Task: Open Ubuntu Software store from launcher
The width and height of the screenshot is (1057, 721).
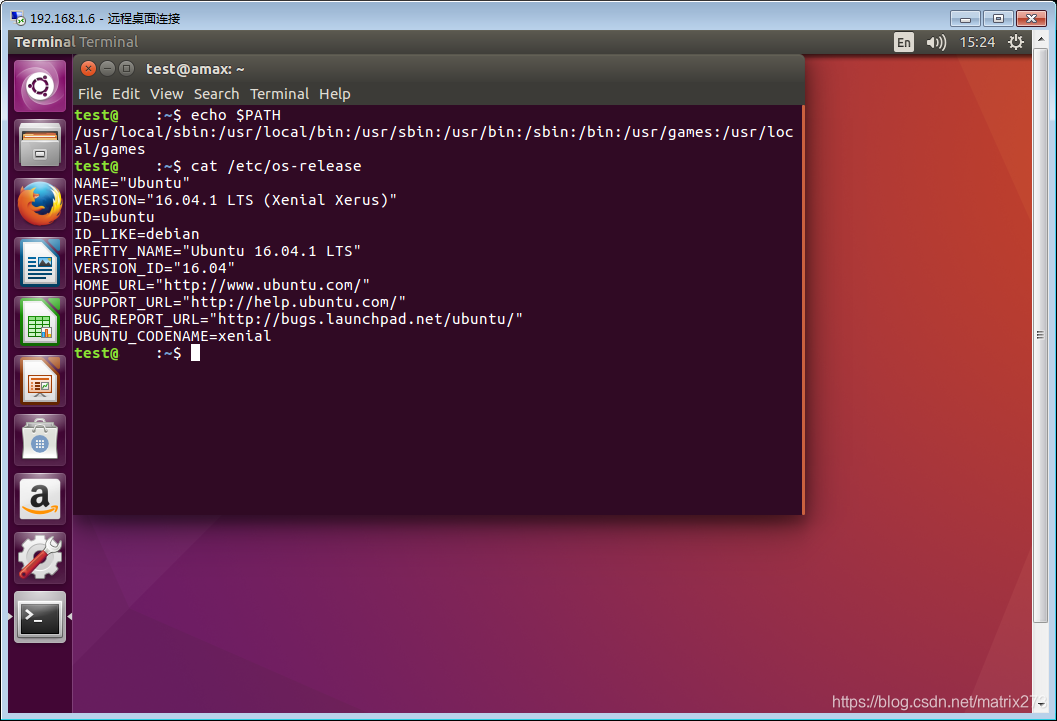Action: pyautogui.click(x=40, y=439)
